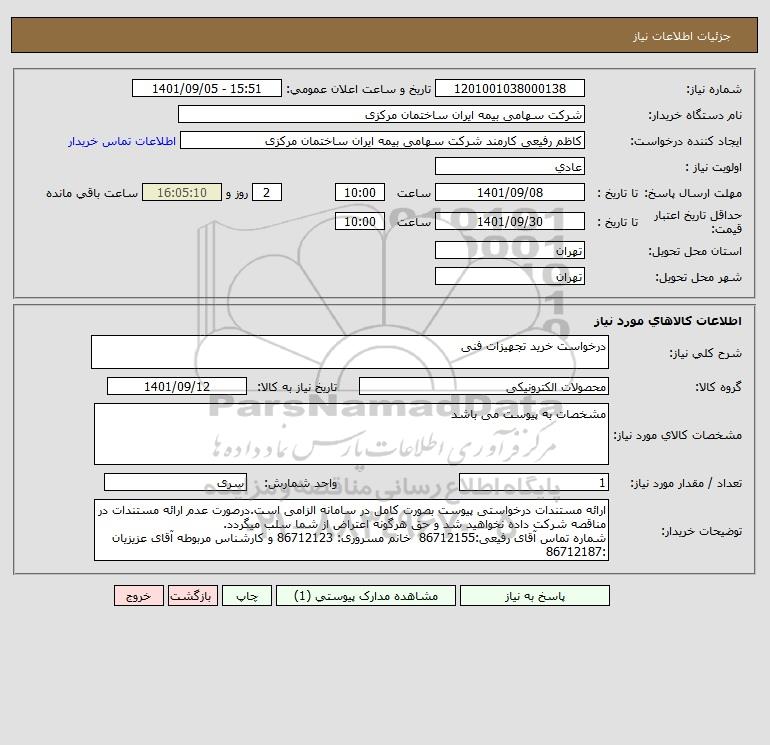Viewport: 770px width, 745px height.
Task: Click the بازگشت back button
Action: pyautogui.click(x=192, y=596)
